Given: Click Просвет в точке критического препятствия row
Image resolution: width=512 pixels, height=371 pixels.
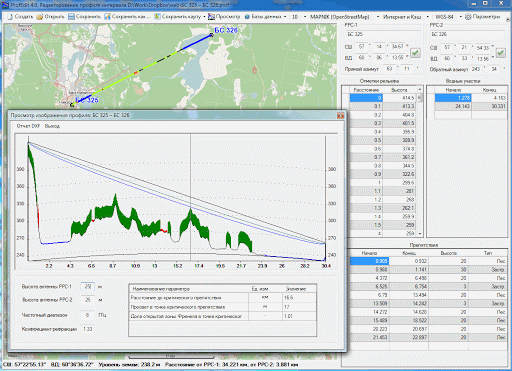Looking at the screenshot, I should tap(222, 307).
